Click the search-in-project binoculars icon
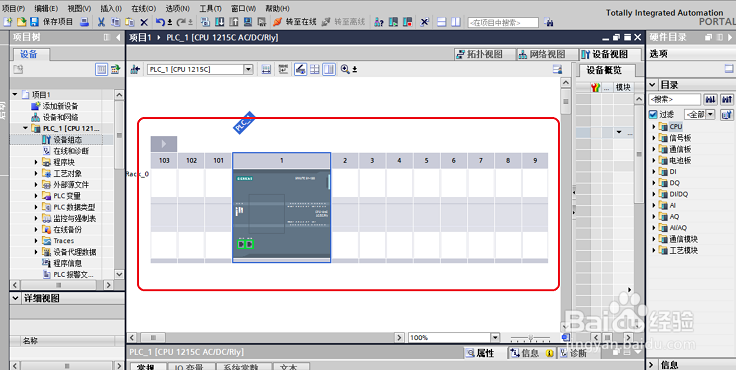The image size is (736, 370). tap(548, 22)
